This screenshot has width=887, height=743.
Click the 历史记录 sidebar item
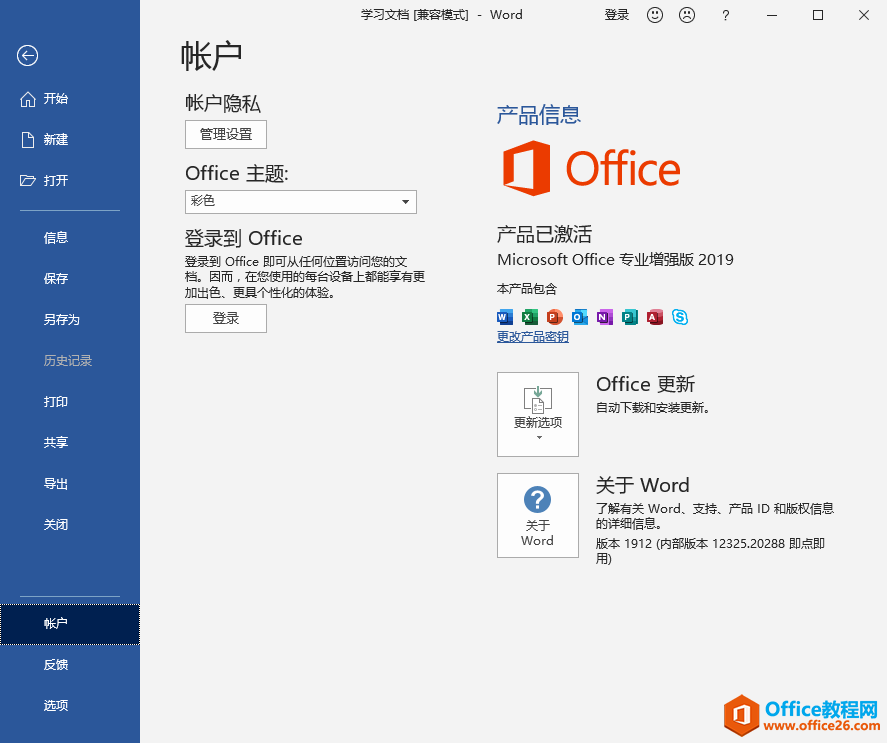[x=70, y=360]
